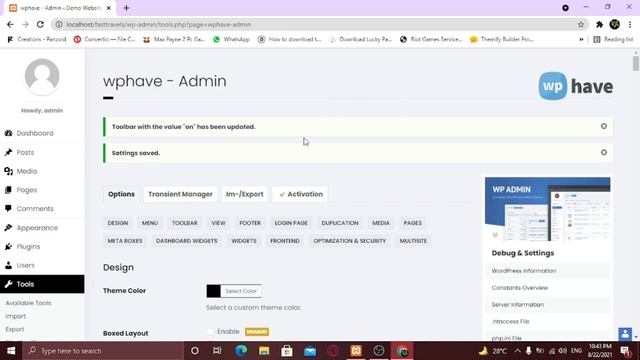
Task: Click the Windows search box
Action: pos(103,351)
